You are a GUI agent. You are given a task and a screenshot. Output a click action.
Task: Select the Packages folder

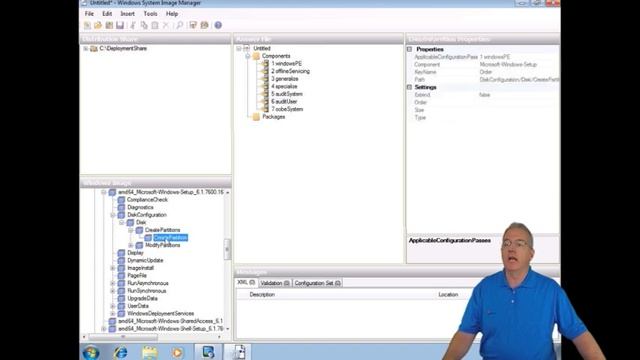click(x=273, y=117)
